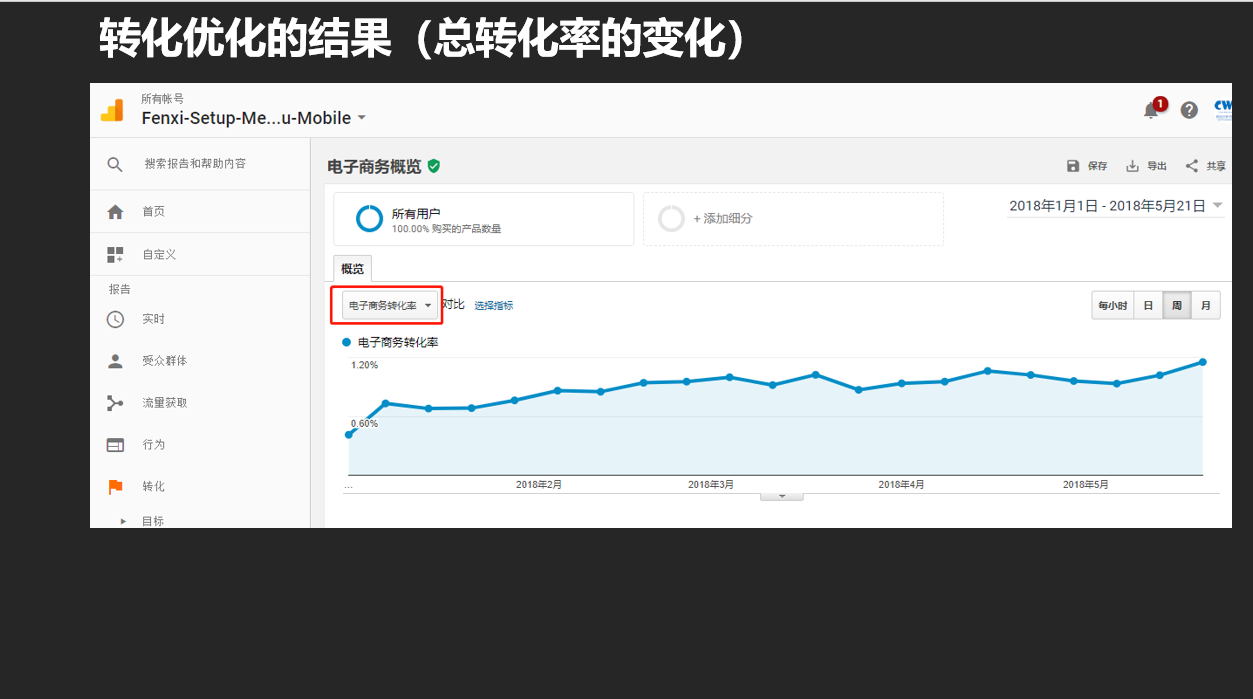Switch chart granularity to 月
The width and height of the screenshot is (1253, 699).
tap(1205, 306)
